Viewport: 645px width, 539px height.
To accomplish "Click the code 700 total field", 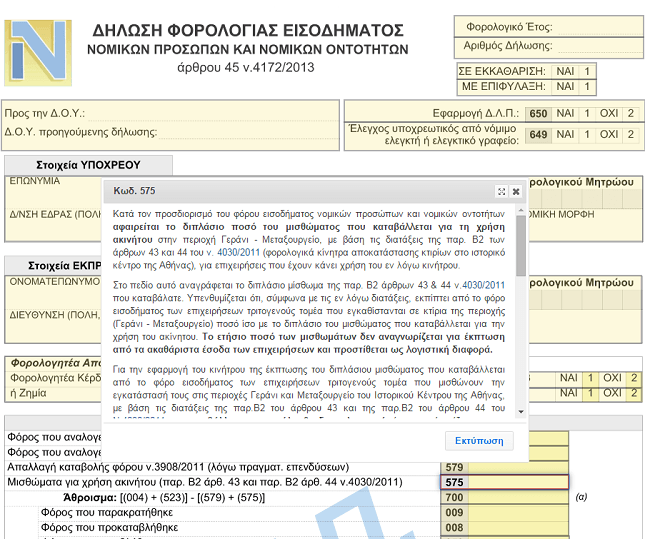I will coord(517,497).
